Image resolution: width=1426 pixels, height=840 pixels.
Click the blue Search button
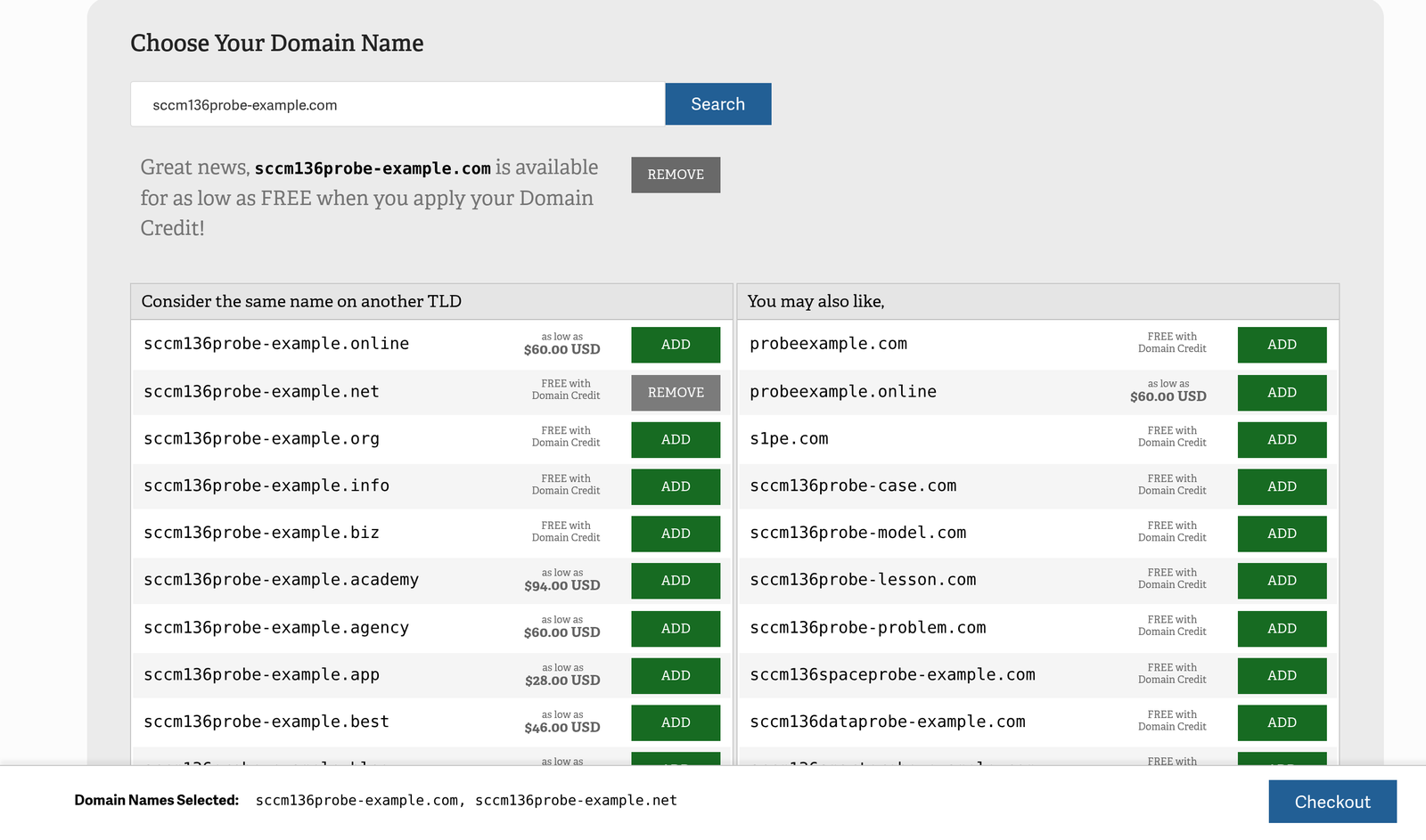click(718, 104)
